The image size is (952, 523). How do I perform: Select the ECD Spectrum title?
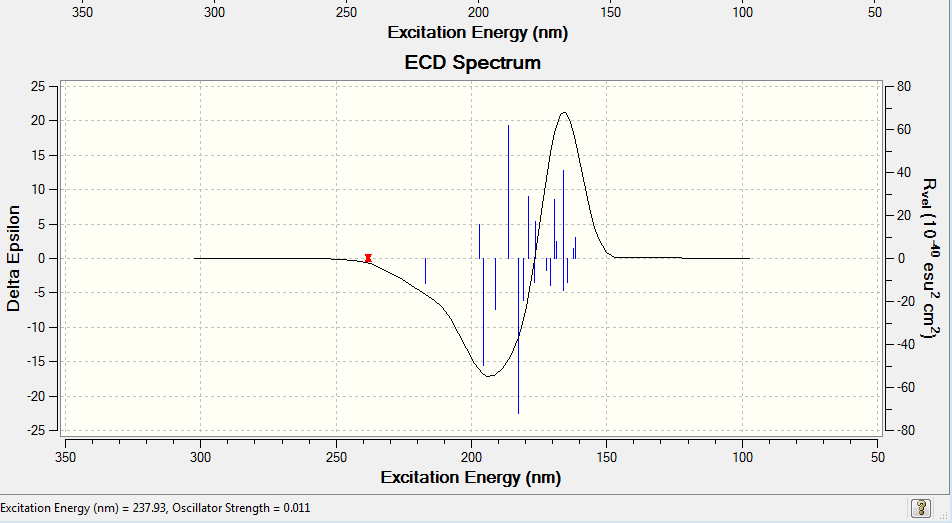tap(472, 63)
